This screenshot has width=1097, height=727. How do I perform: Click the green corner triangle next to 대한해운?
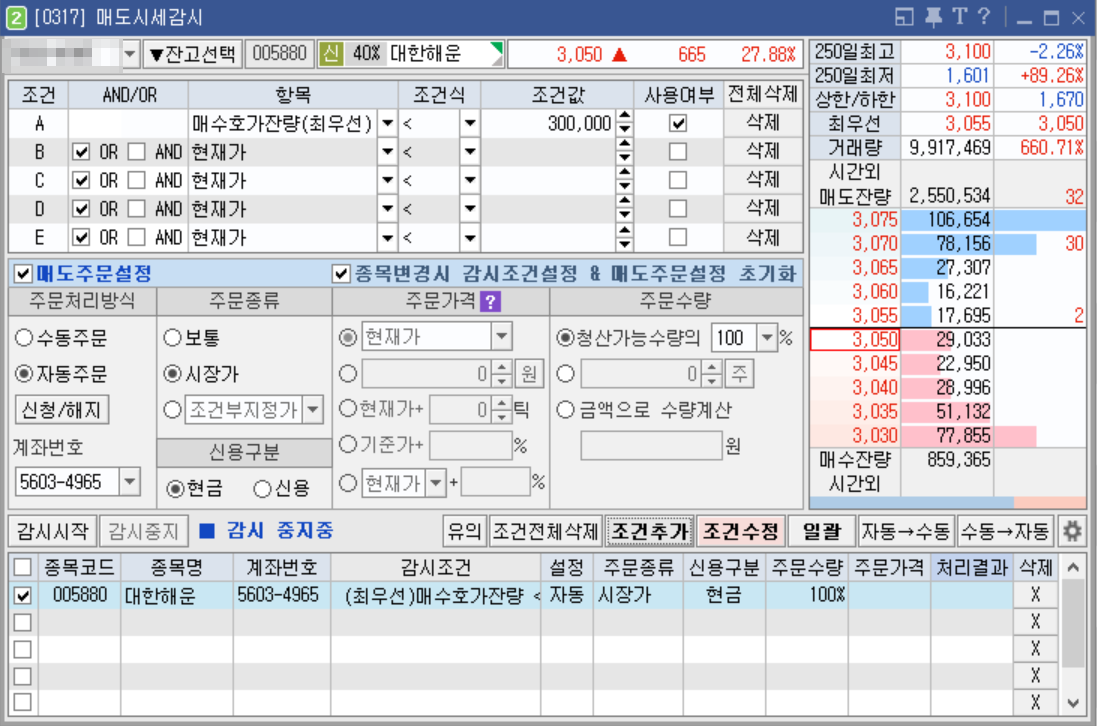click(497, 49)
